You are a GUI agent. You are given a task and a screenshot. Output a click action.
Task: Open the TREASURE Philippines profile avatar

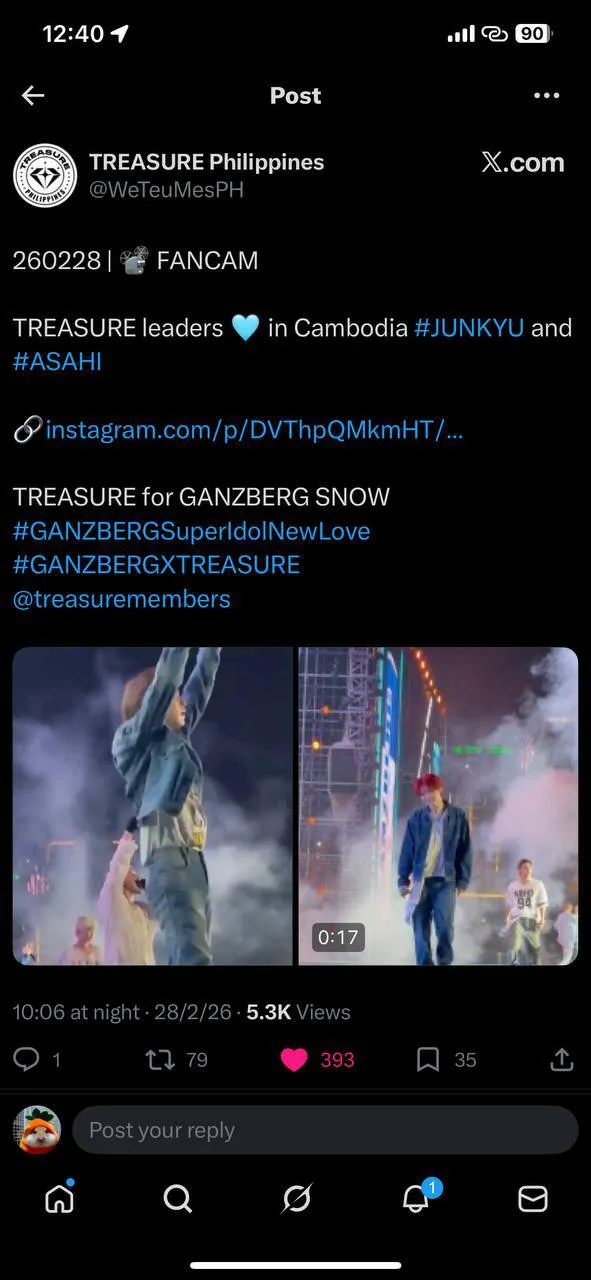click(x=45, y=175)
